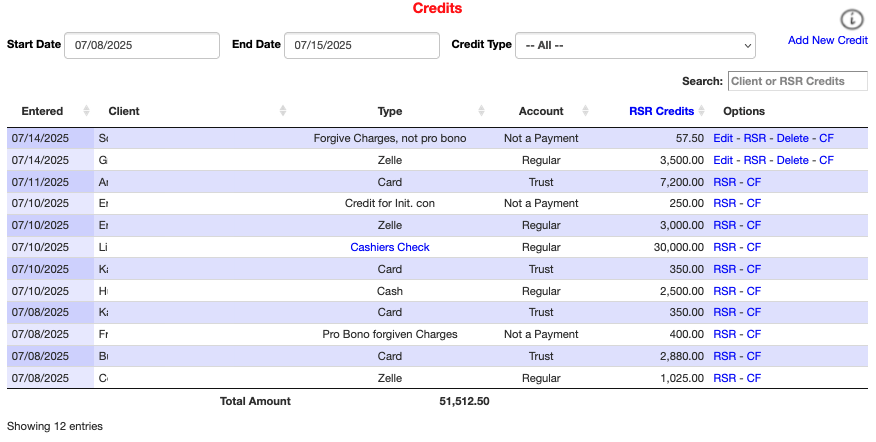Open CF for the 250.00 credit
This screenshot has width=876, height=442.
pyautogui.click(x=754, y=203)
